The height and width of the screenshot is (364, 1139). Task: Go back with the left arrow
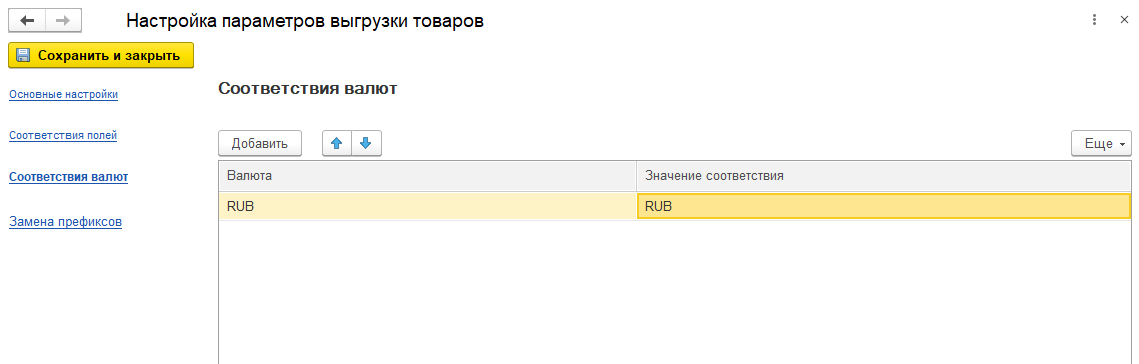[x=27, y=20]
